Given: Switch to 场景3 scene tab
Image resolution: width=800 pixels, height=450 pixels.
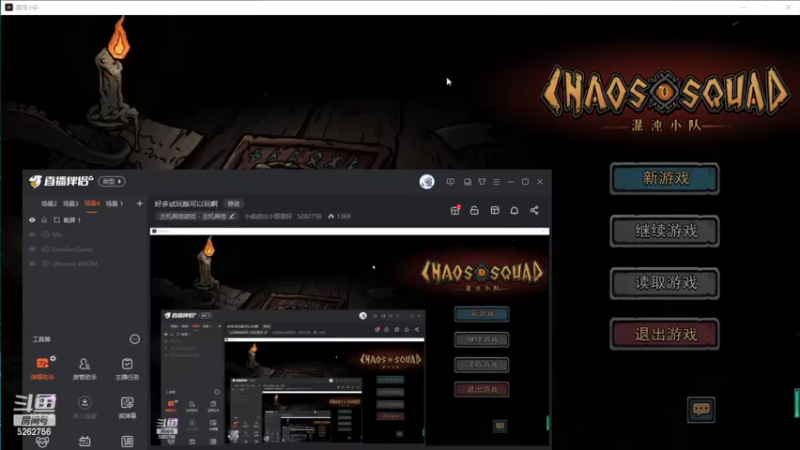Looking at the screenshot, I should pos(70,204).
